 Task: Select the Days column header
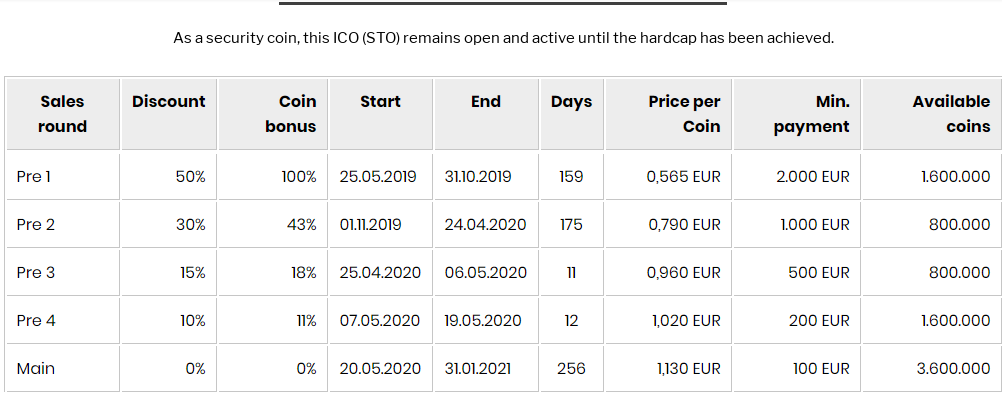571,114
